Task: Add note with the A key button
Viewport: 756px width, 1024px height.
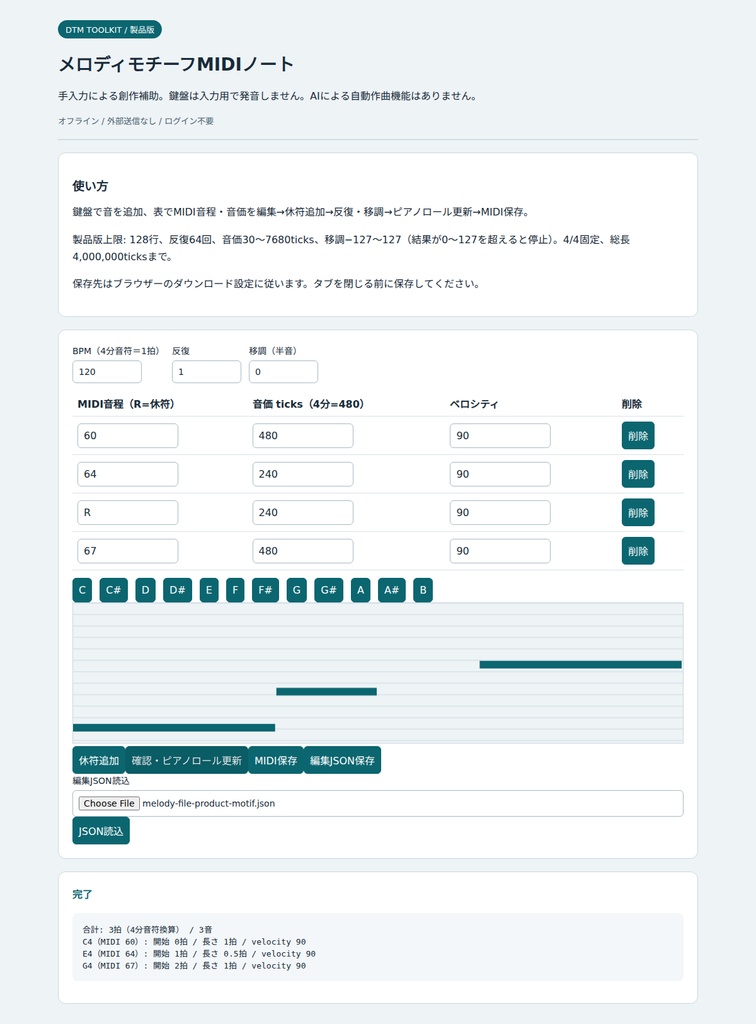Action: [360, 590]
